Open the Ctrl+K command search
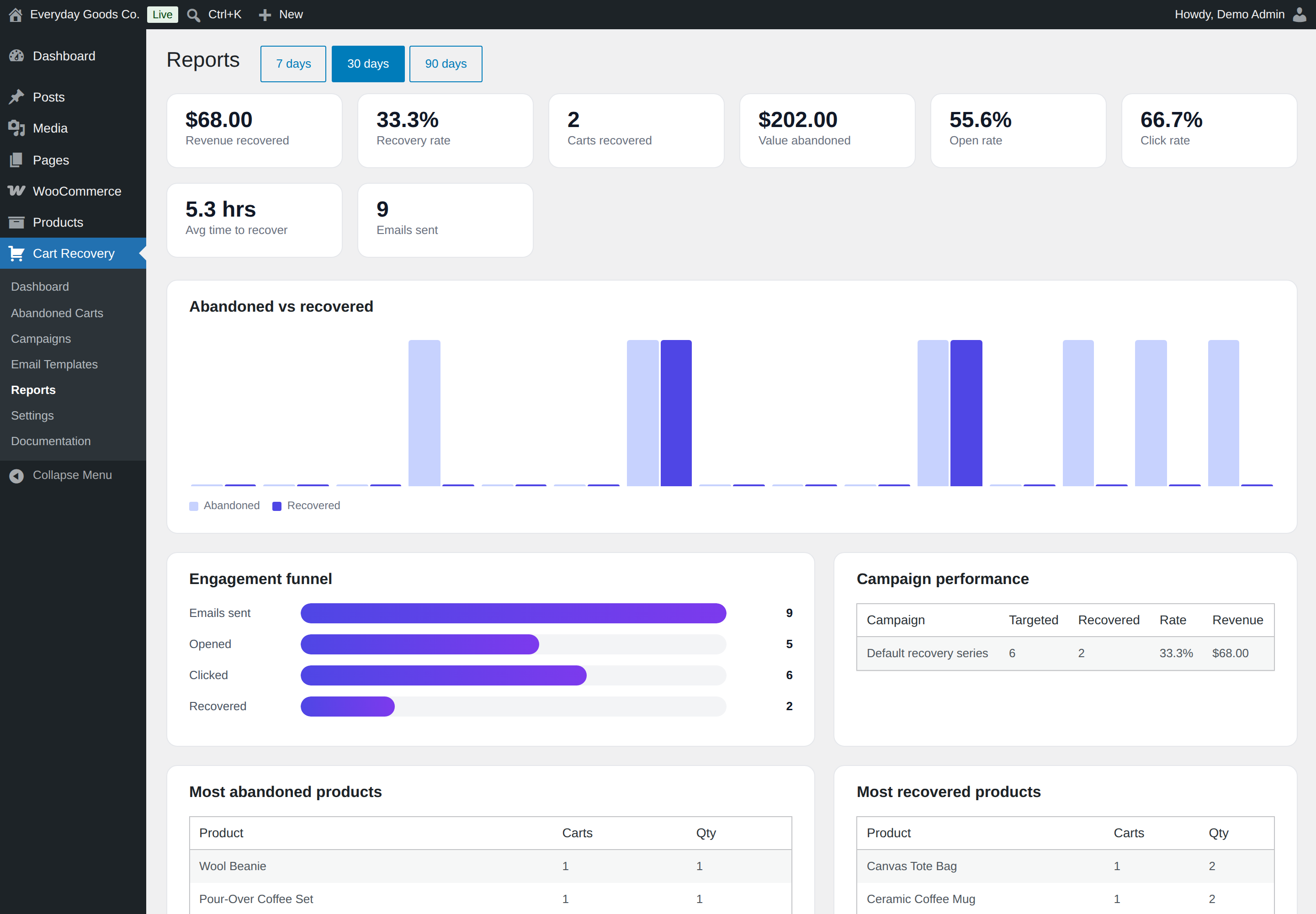This screenshot has height=914, width=1316. [x=224, y=14]
